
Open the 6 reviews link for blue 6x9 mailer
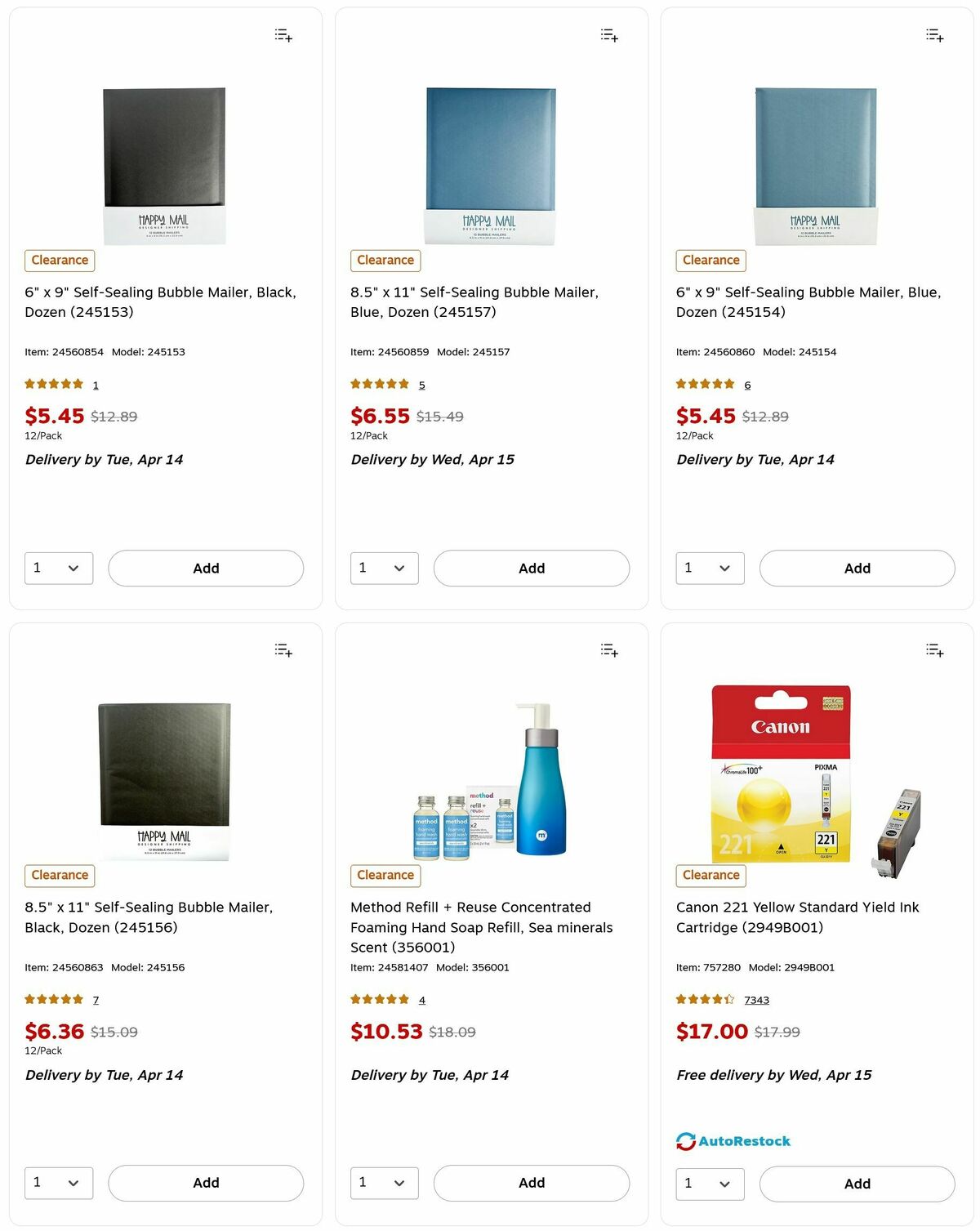(746, 384)
